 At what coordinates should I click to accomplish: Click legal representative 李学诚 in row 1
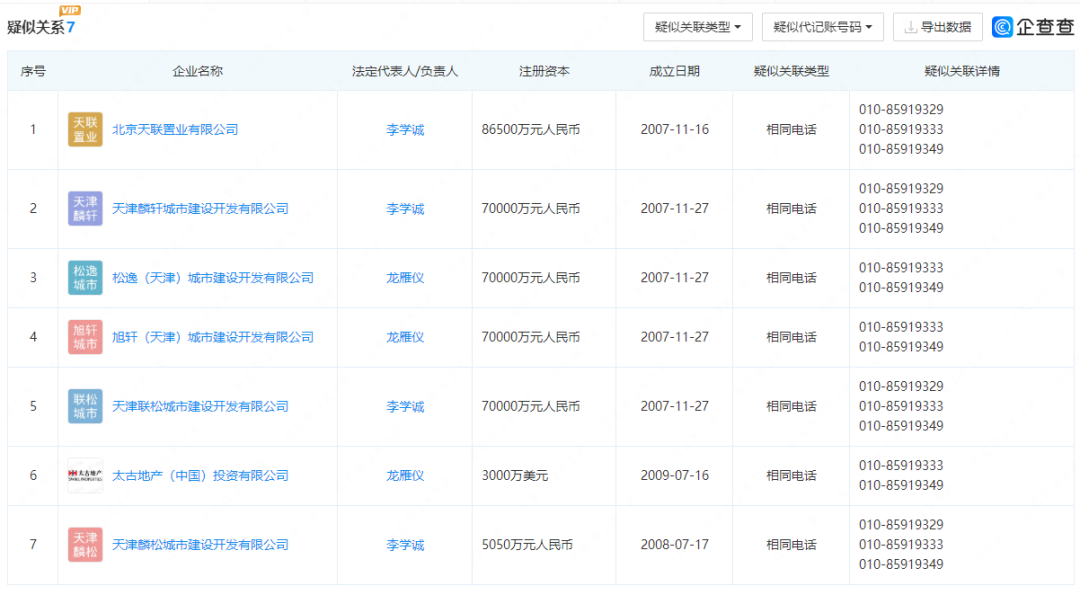405,130
